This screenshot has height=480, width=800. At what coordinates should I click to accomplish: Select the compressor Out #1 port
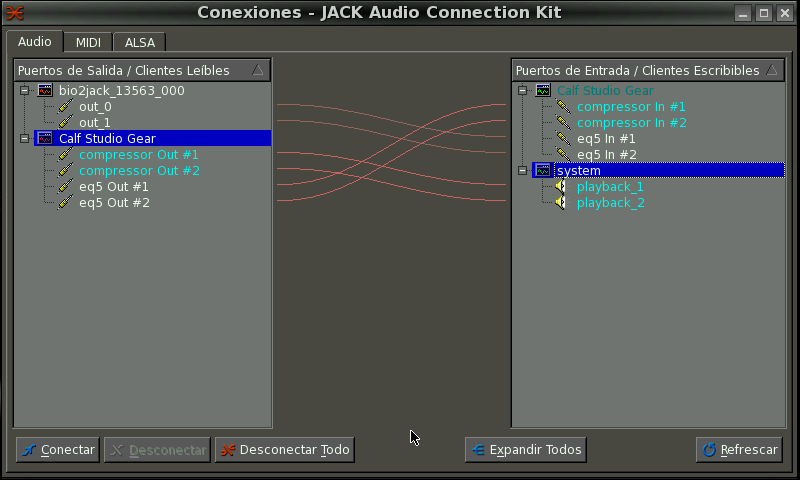[x=139, y=155]
